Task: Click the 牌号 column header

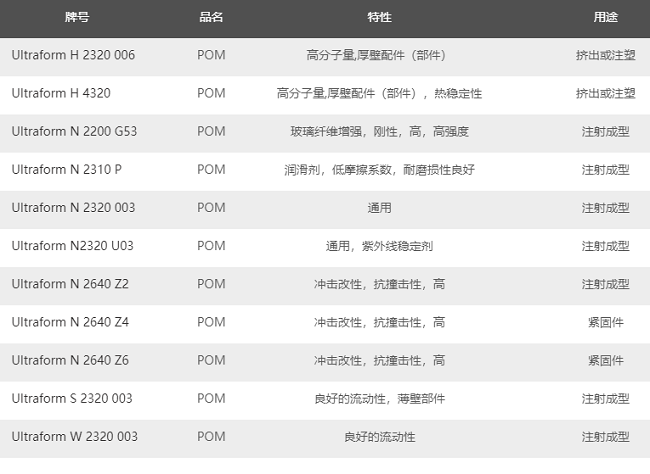Action: click(76, 18)
